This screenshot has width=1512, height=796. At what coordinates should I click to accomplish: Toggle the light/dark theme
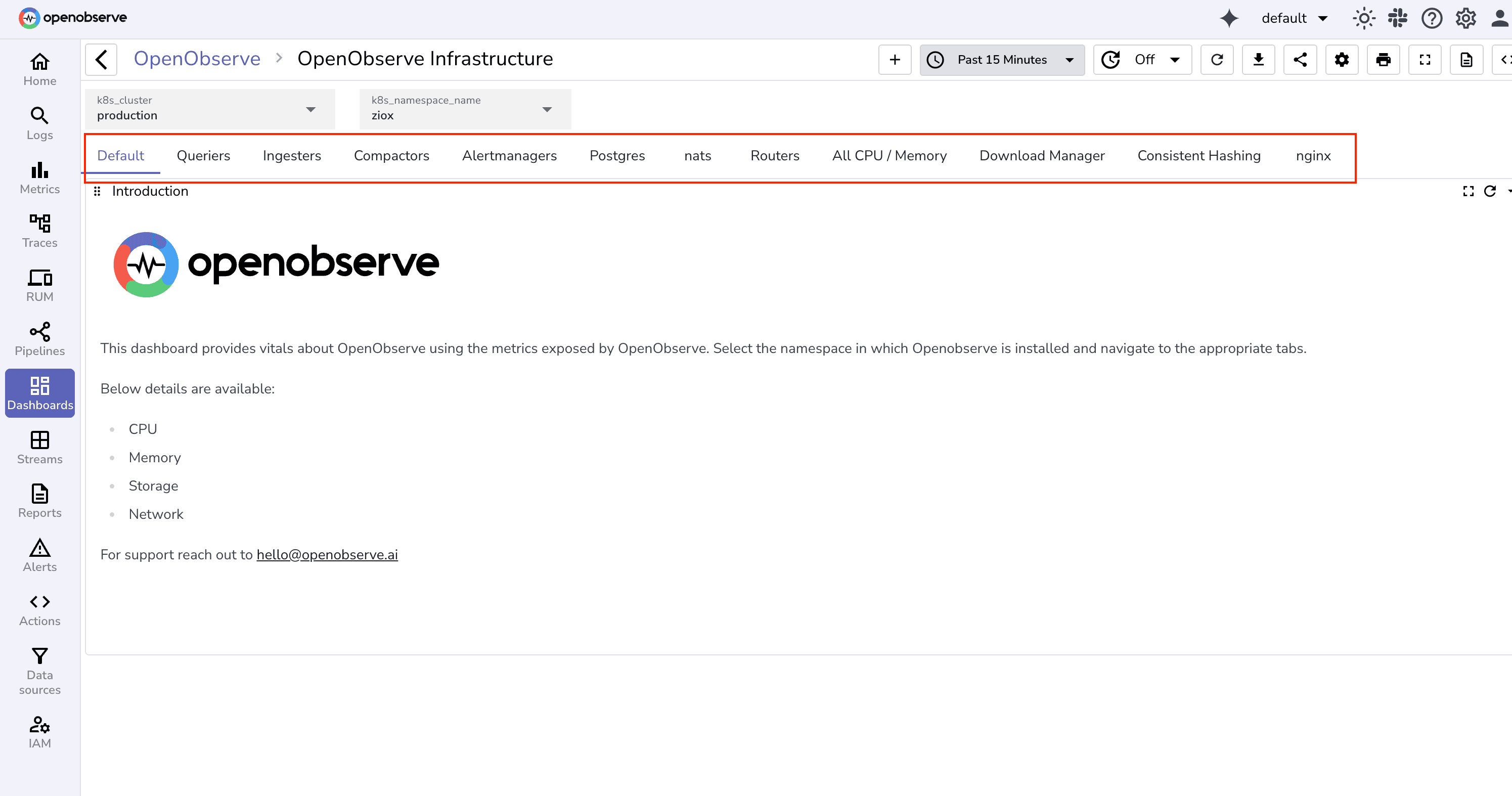[x=1364, y=18]
